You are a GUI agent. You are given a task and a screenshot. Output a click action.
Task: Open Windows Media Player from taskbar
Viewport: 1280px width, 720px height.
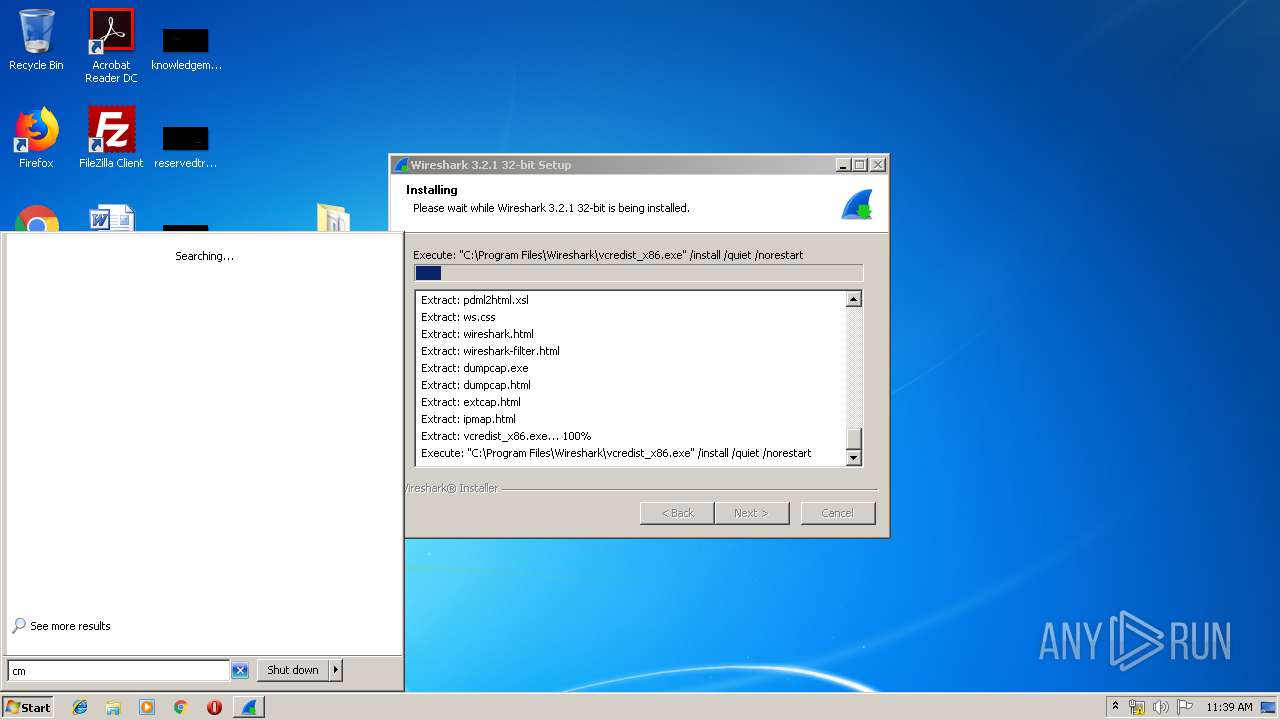[147, 707]
